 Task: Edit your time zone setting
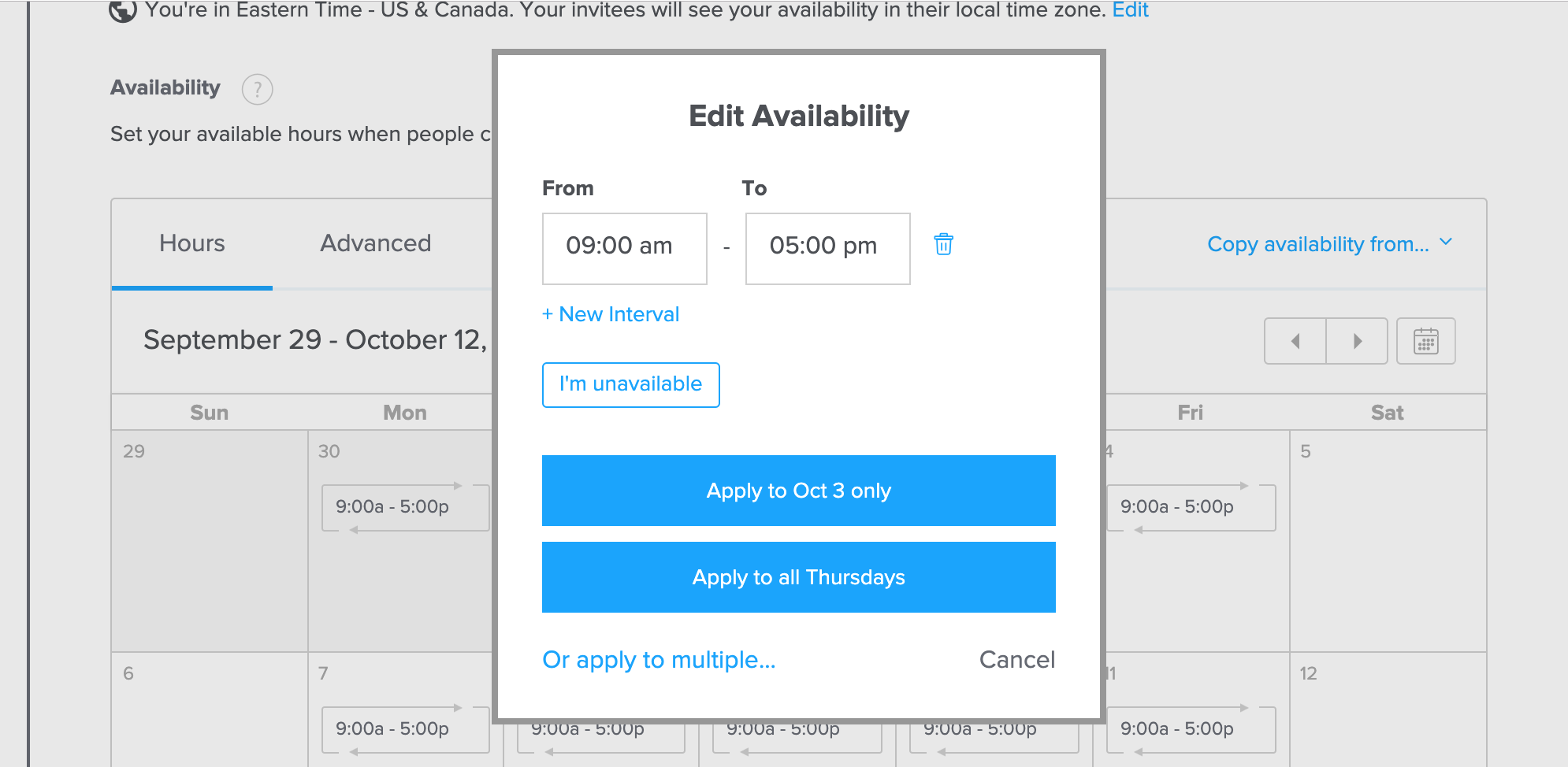[1130, 10]
